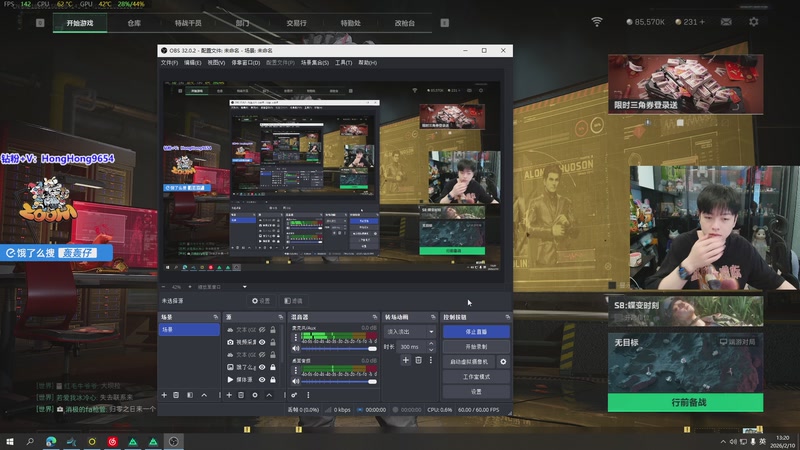Open game settings gear at top right
Image resolution: width=800 pixels, height=450 pixels.
[752, 21]
